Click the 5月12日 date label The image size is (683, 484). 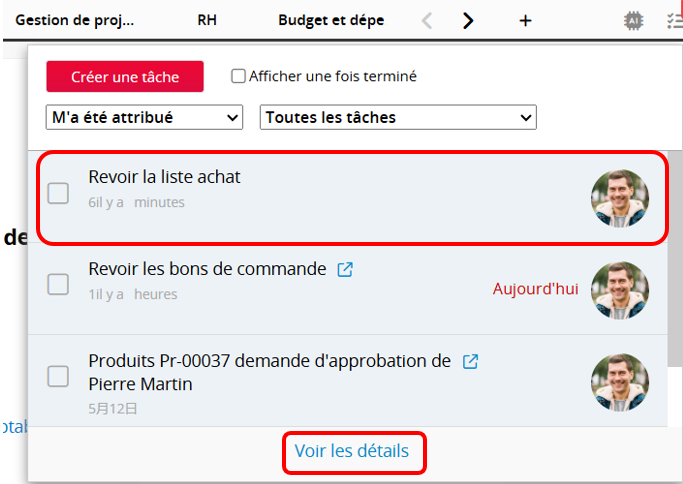[113, 409]
